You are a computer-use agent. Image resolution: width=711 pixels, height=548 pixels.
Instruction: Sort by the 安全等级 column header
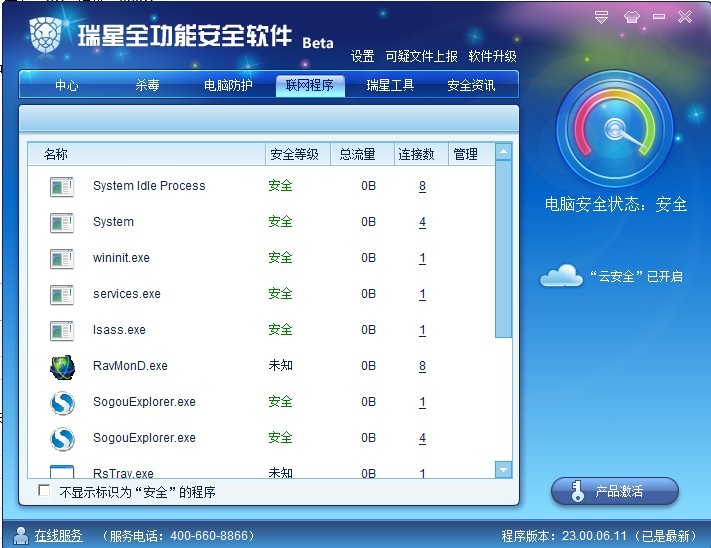pos(297,154)
